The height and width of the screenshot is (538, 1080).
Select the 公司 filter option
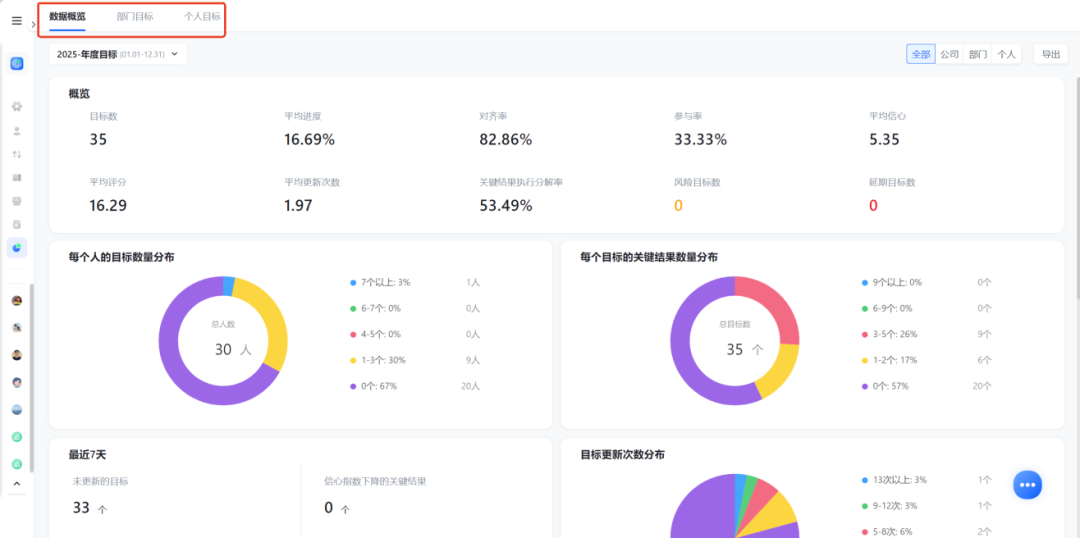click(x=950, y=54)
